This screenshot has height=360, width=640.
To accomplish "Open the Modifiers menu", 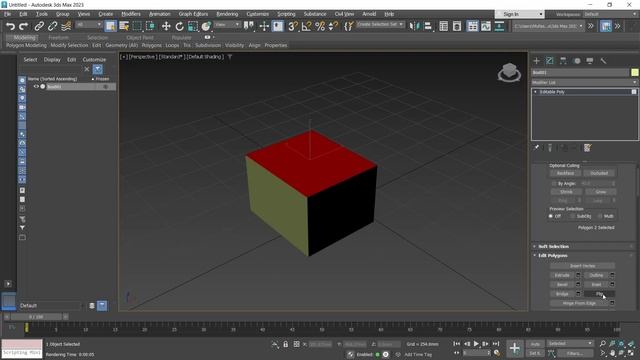I will pos(131,14).
